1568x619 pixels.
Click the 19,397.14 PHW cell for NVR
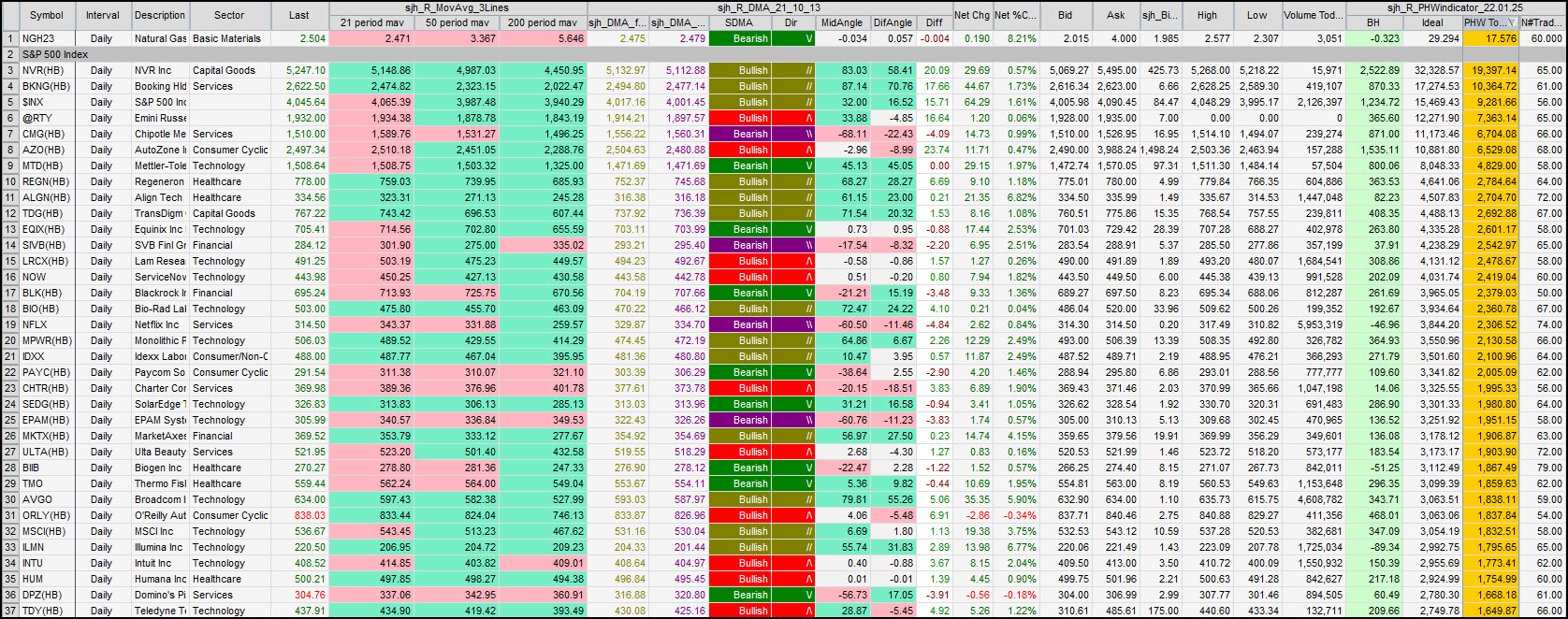pos(1491,70)
